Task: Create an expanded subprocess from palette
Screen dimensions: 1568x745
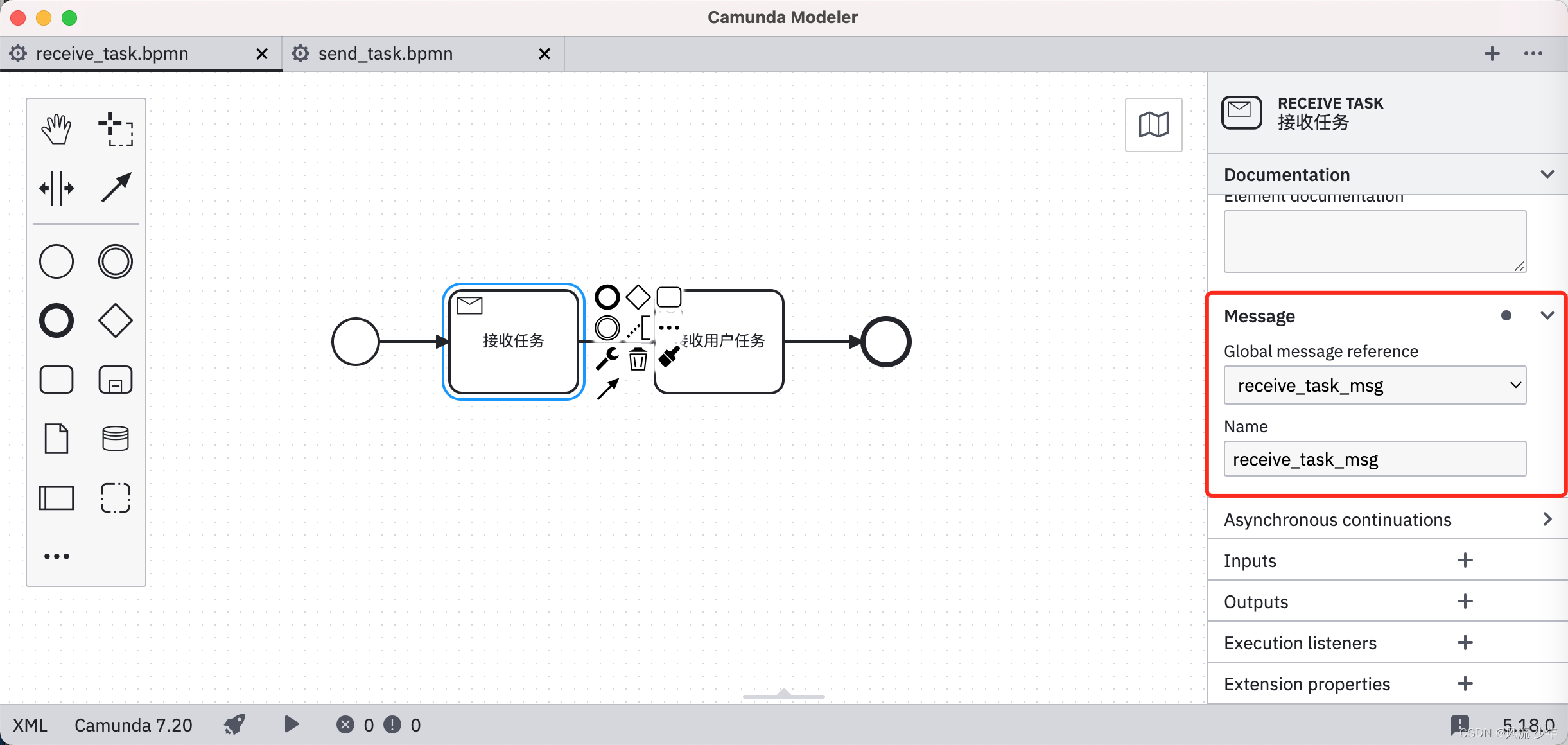Action: [x=116, y=380]
